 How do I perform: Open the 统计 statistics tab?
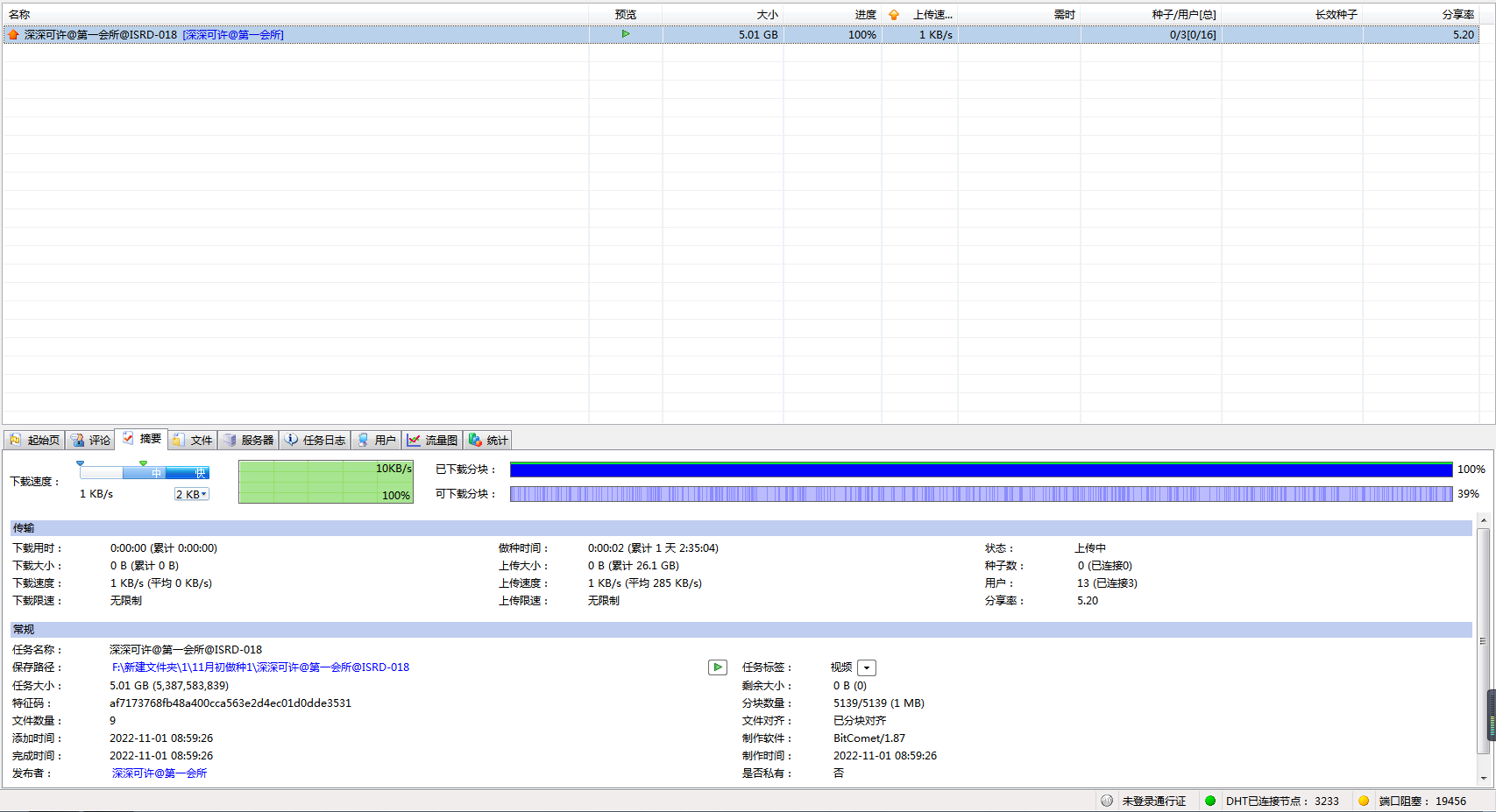click(x=488, y=440)
